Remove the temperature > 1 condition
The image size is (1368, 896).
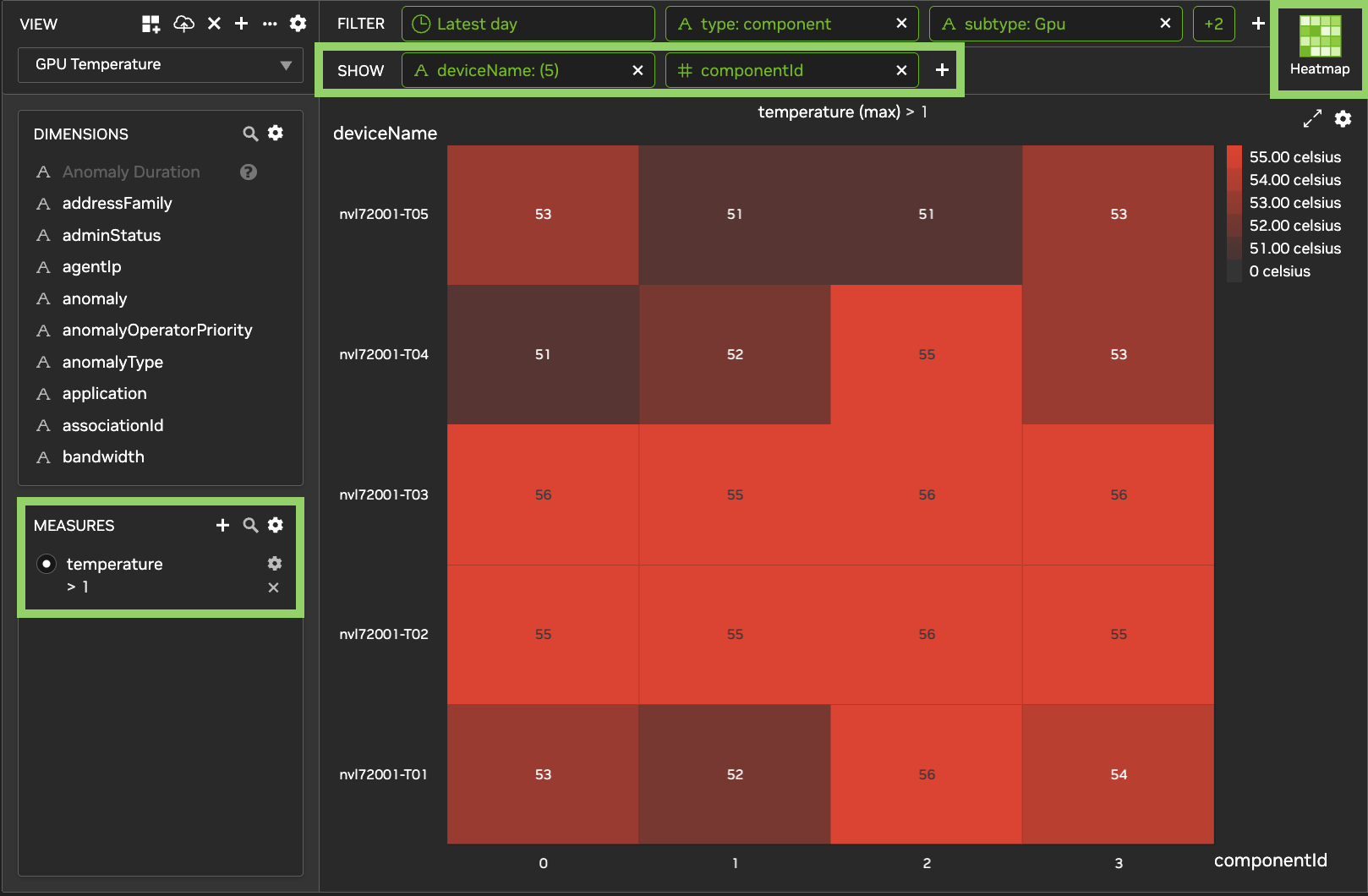pos(273,587)
